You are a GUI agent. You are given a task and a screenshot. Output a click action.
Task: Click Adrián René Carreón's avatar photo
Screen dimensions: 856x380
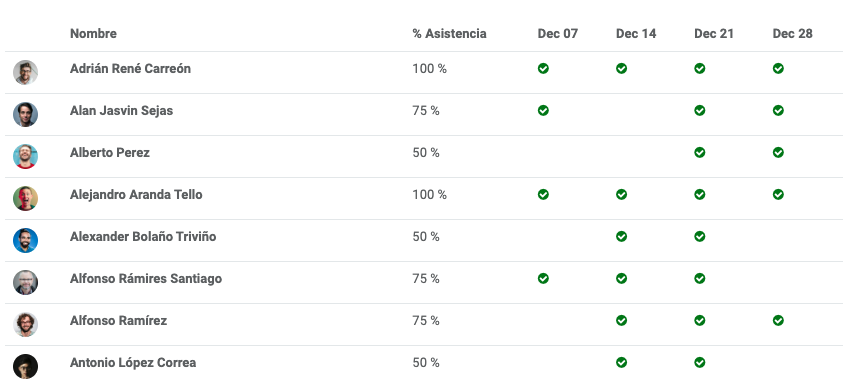[25, 73]
